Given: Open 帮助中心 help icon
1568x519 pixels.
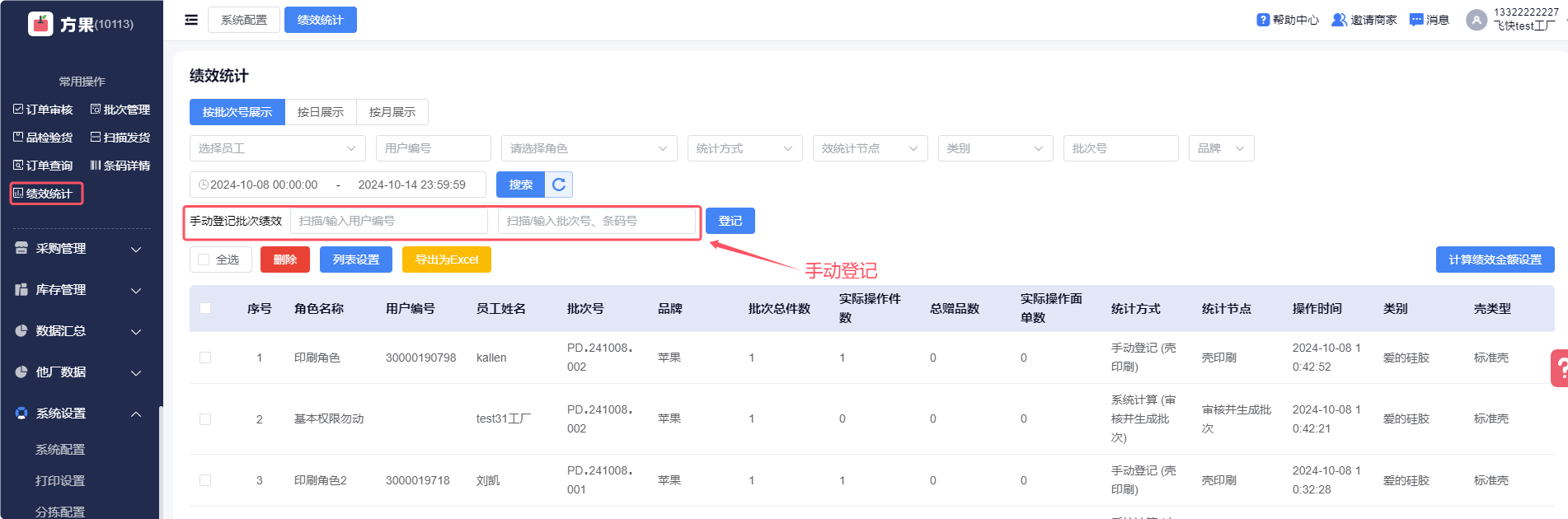Looking at the screenshot, I should point(1262,20).
